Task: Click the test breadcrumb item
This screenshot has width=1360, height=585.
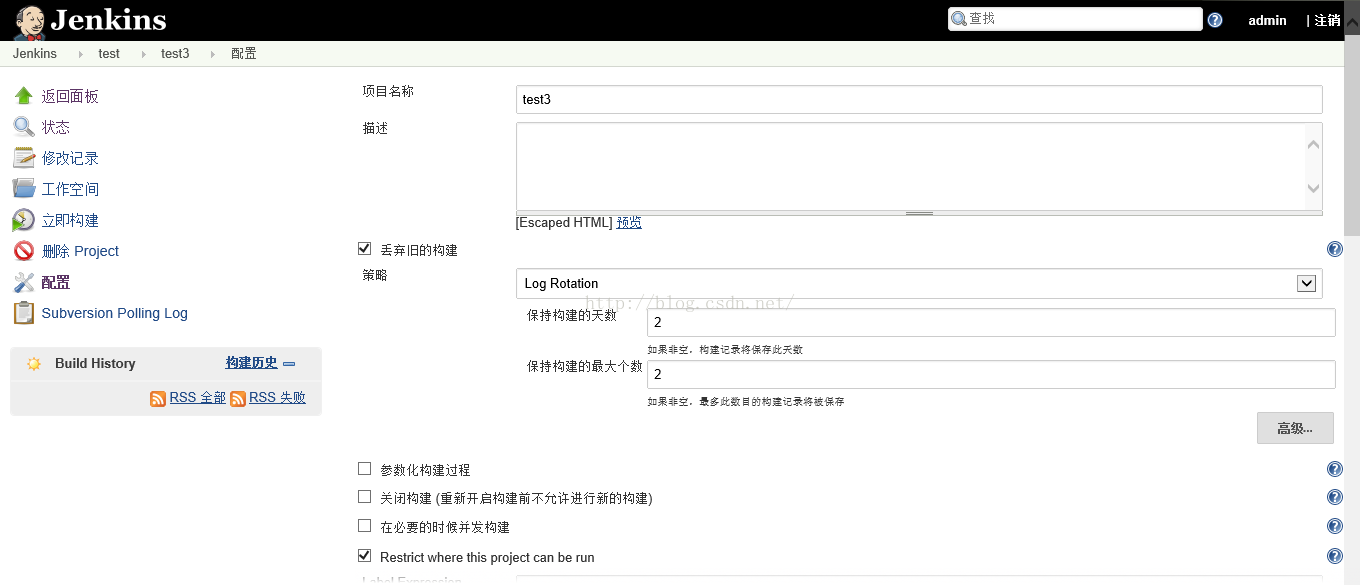Action: (x=109, y=53)
